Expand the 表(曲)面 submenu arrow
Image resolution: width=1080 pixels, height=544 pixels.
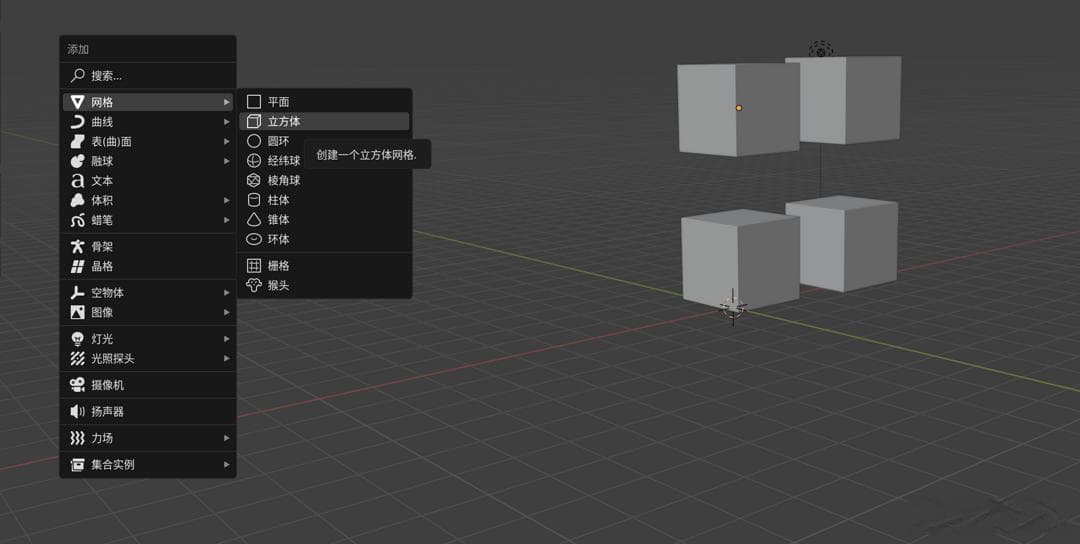227,141
